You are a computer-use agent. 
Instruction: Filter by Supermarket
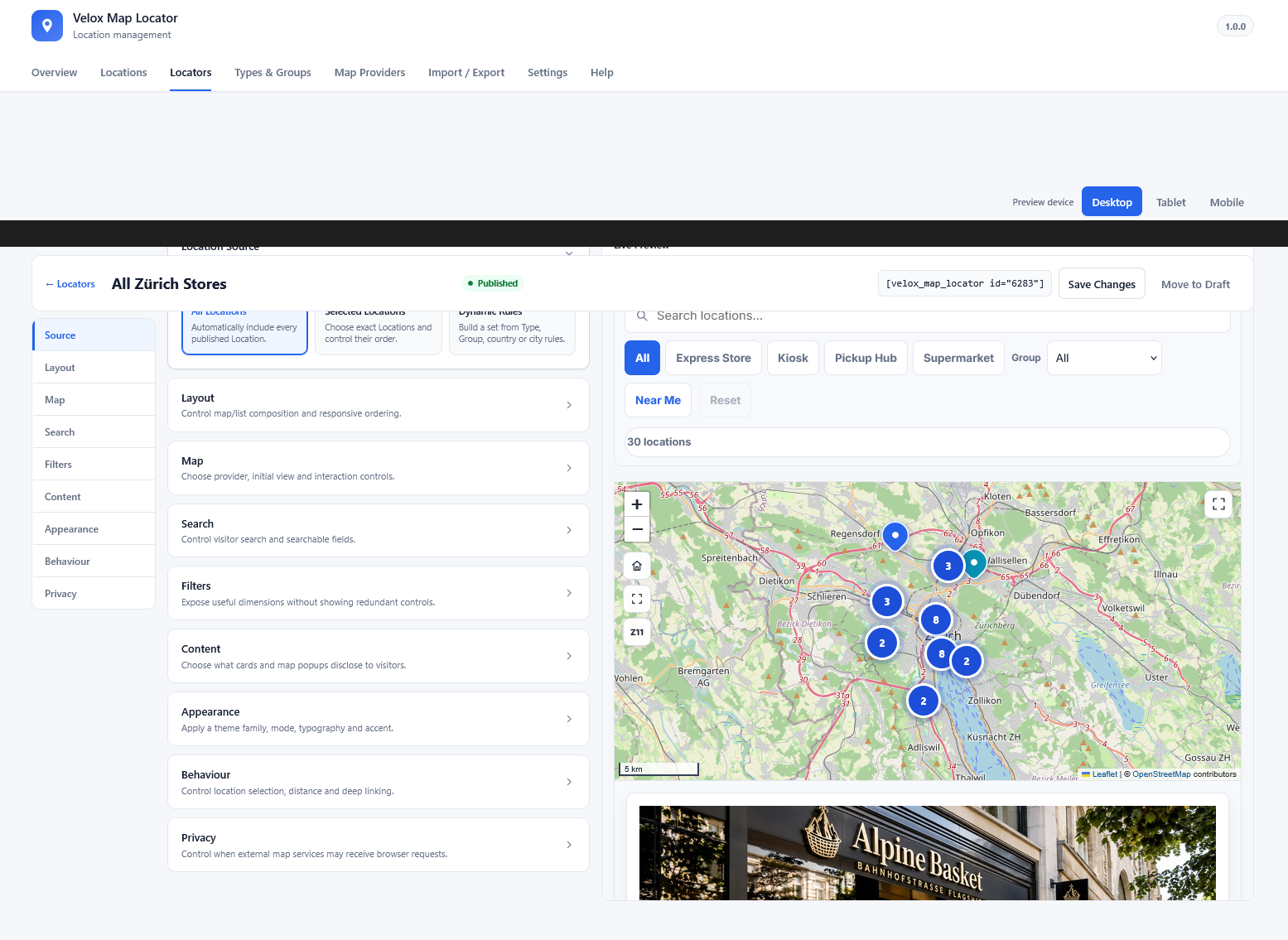click(x=958, y=358)
